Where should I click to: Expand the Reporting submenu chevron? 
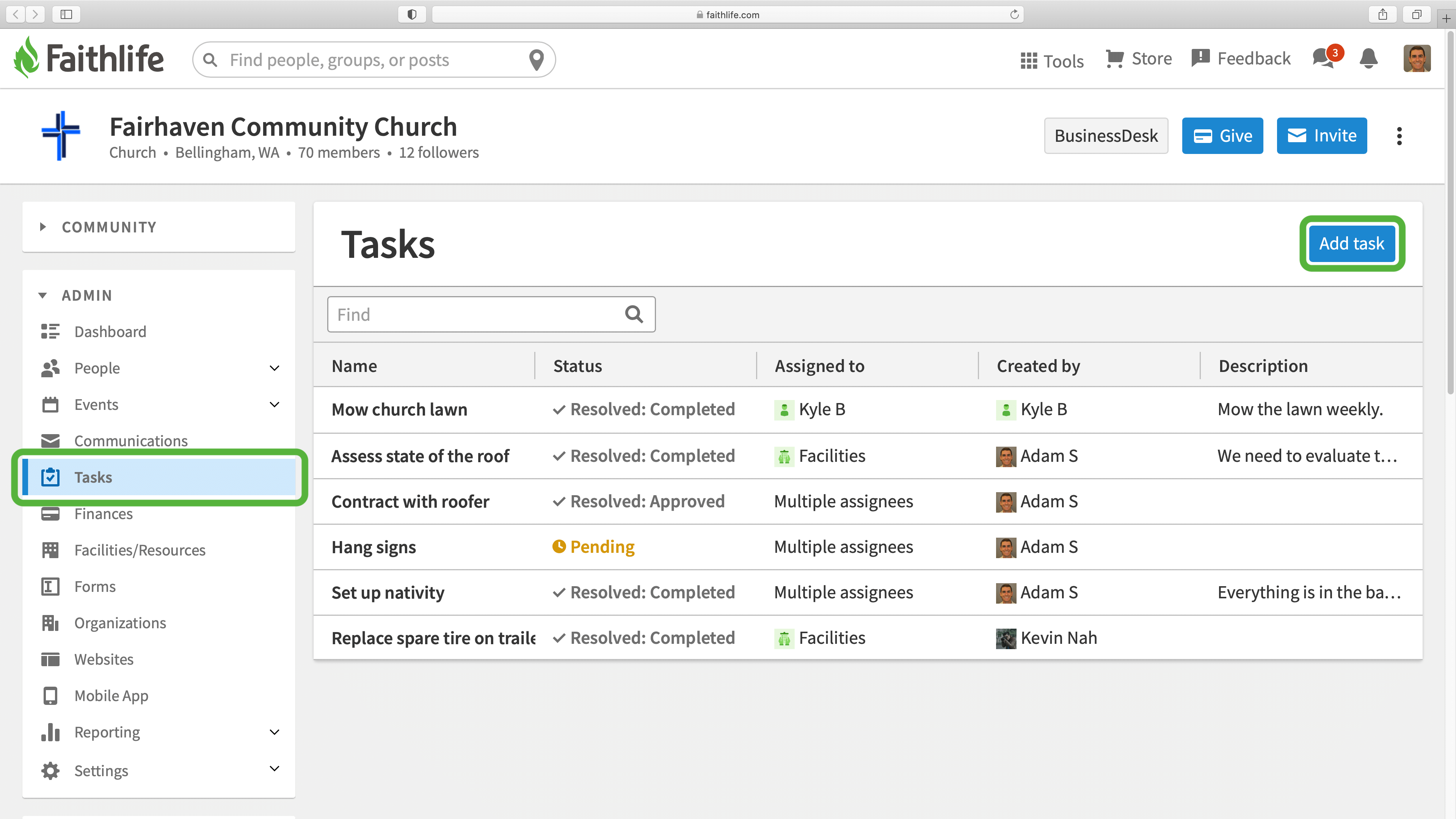click(x=274, y=732)
